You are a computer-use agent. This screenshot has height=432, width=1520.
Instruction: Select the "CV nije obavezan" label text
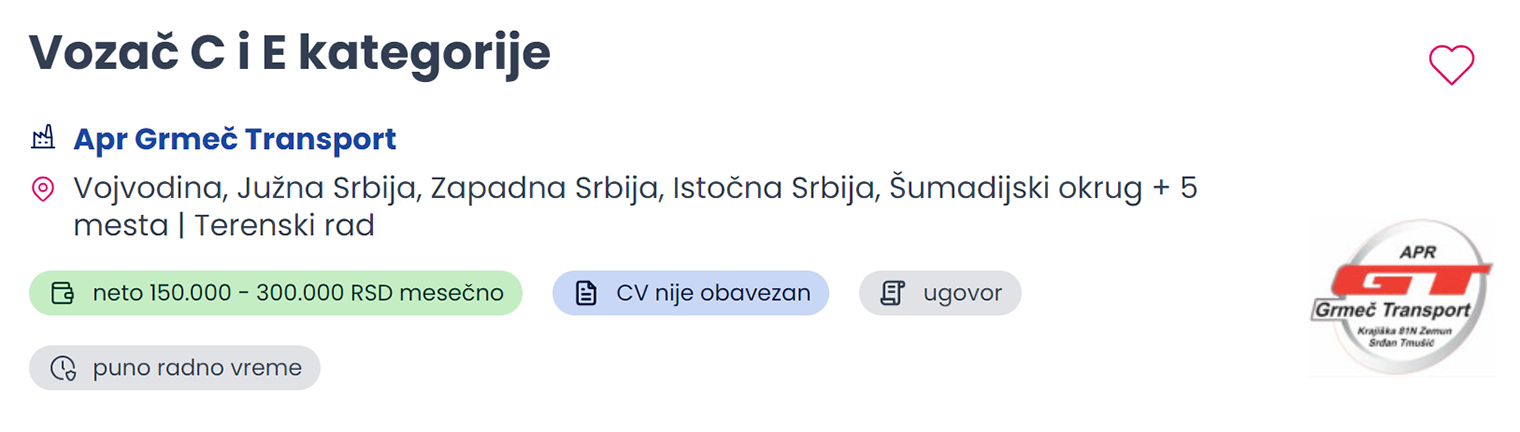point(713,293)
